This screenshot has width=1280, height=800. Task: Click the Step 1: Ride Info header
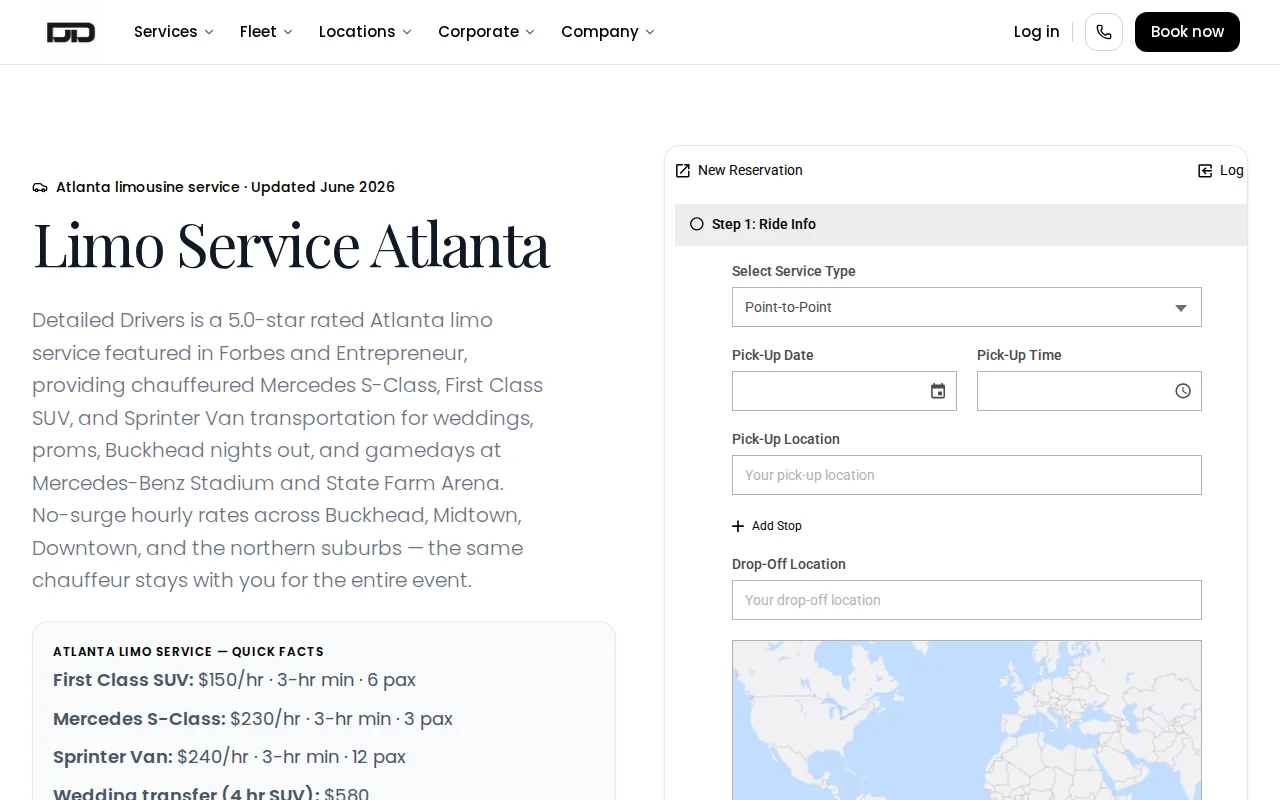coord(961,225)
